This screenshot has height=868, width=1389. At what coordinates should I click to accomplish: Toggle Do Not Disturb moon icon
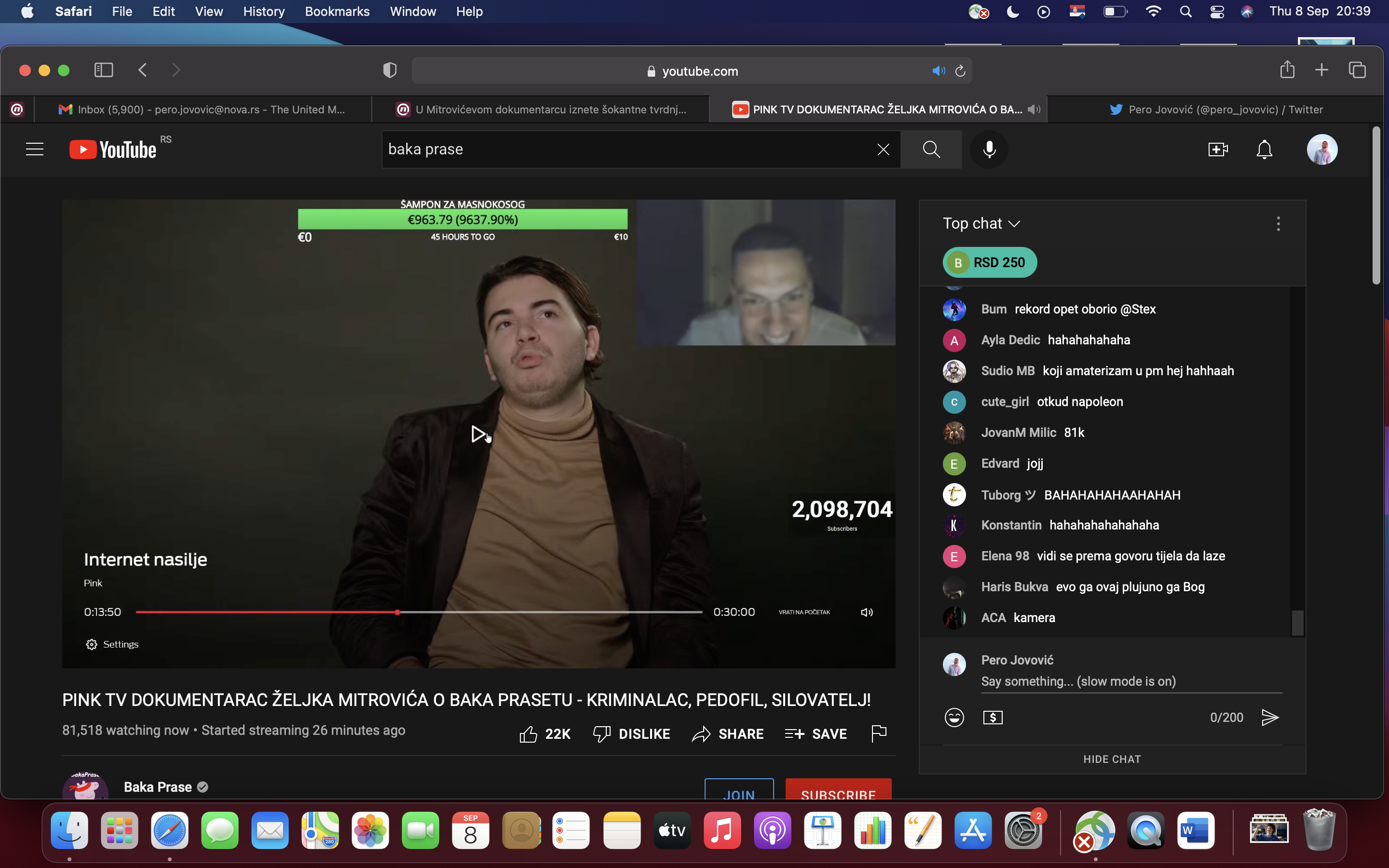click(1013, 12)
